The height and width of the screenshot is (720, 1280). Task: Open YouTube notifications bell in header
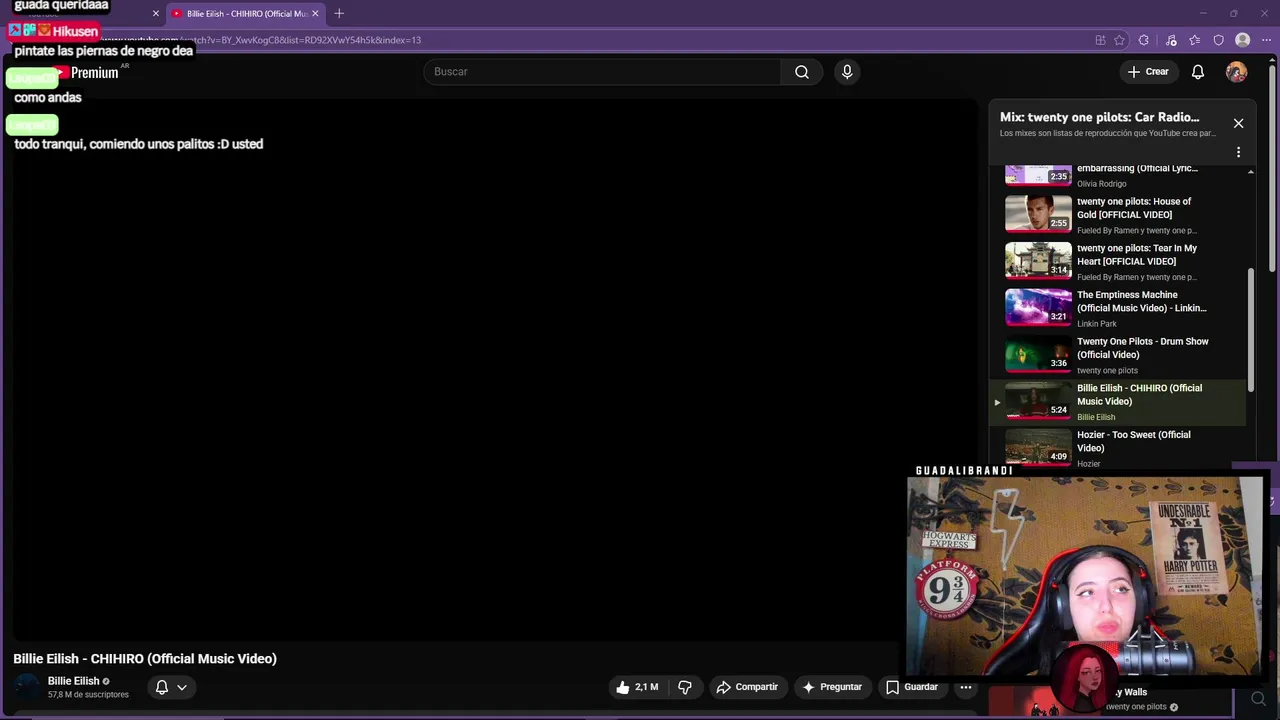click(1198, 72)
